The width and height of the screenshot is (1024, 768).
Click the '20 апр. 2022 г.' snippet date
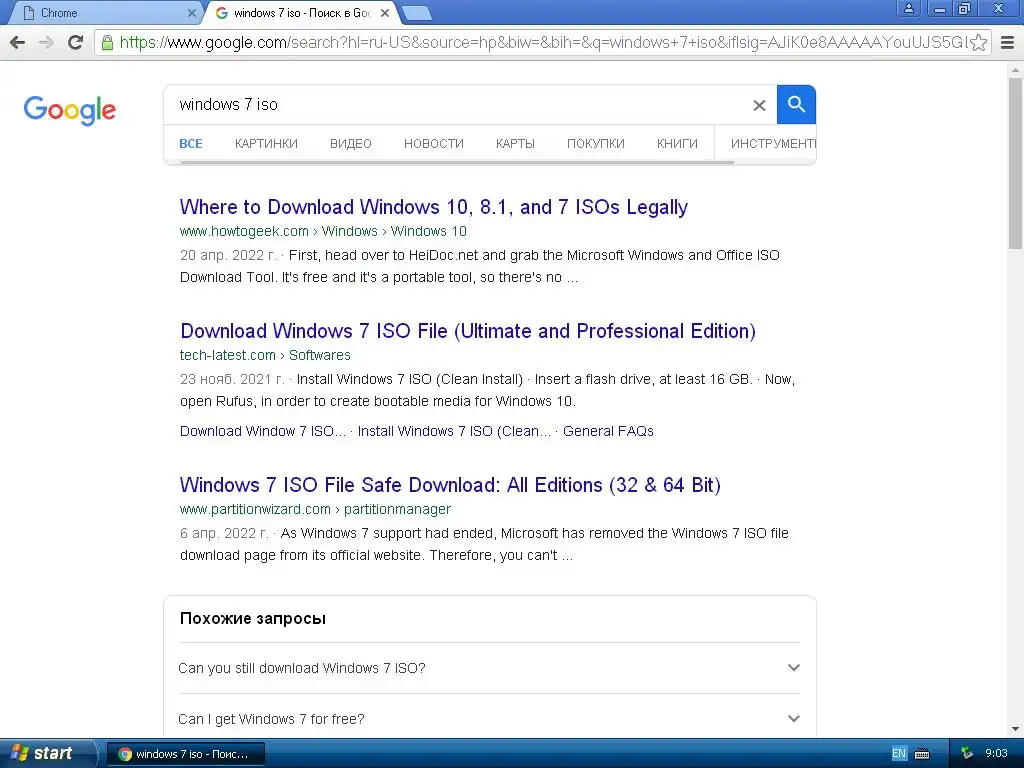click(x=228, y=255)
